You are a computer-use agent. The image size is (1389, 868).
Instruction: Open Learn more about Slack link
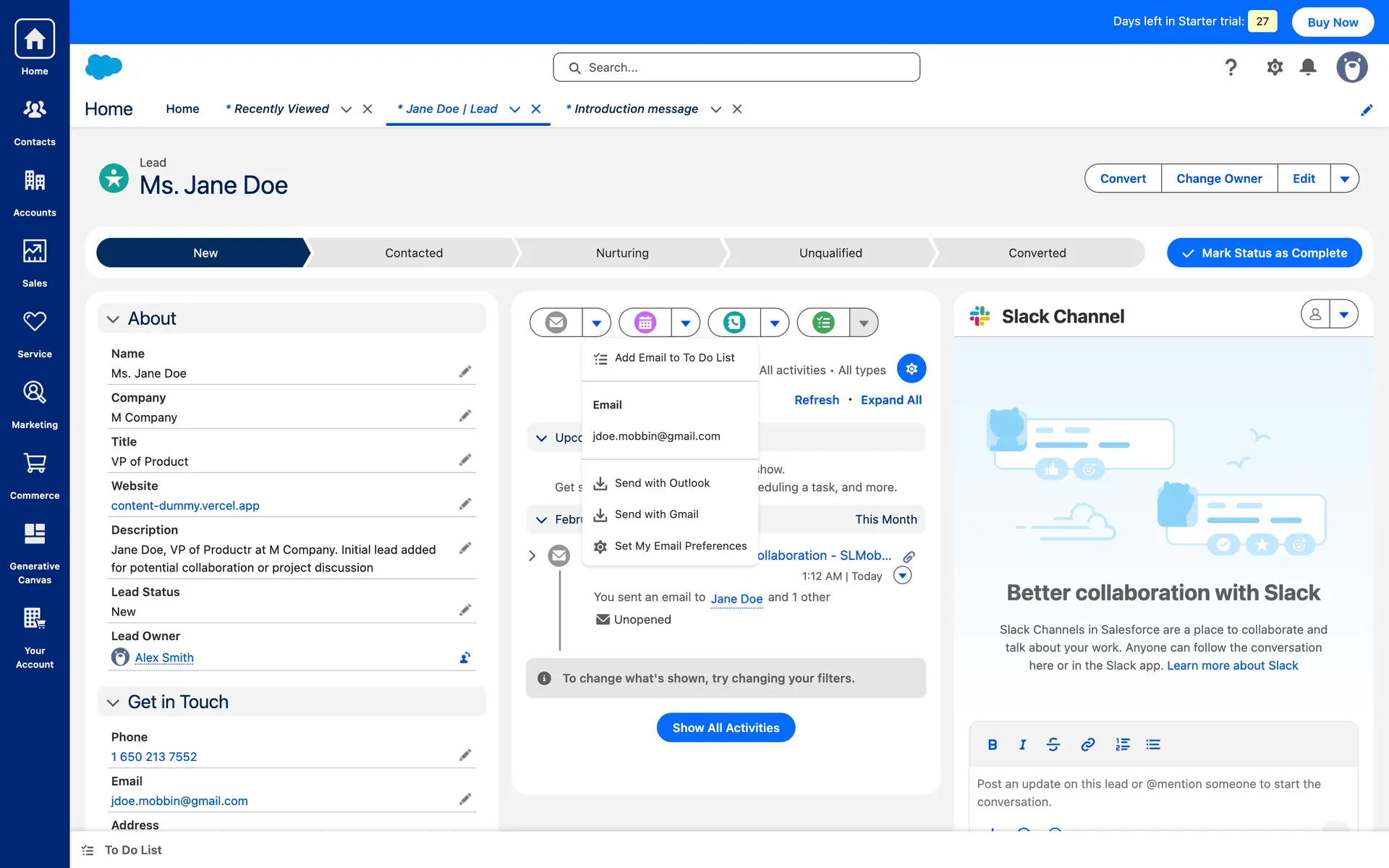pos(1232,665)
